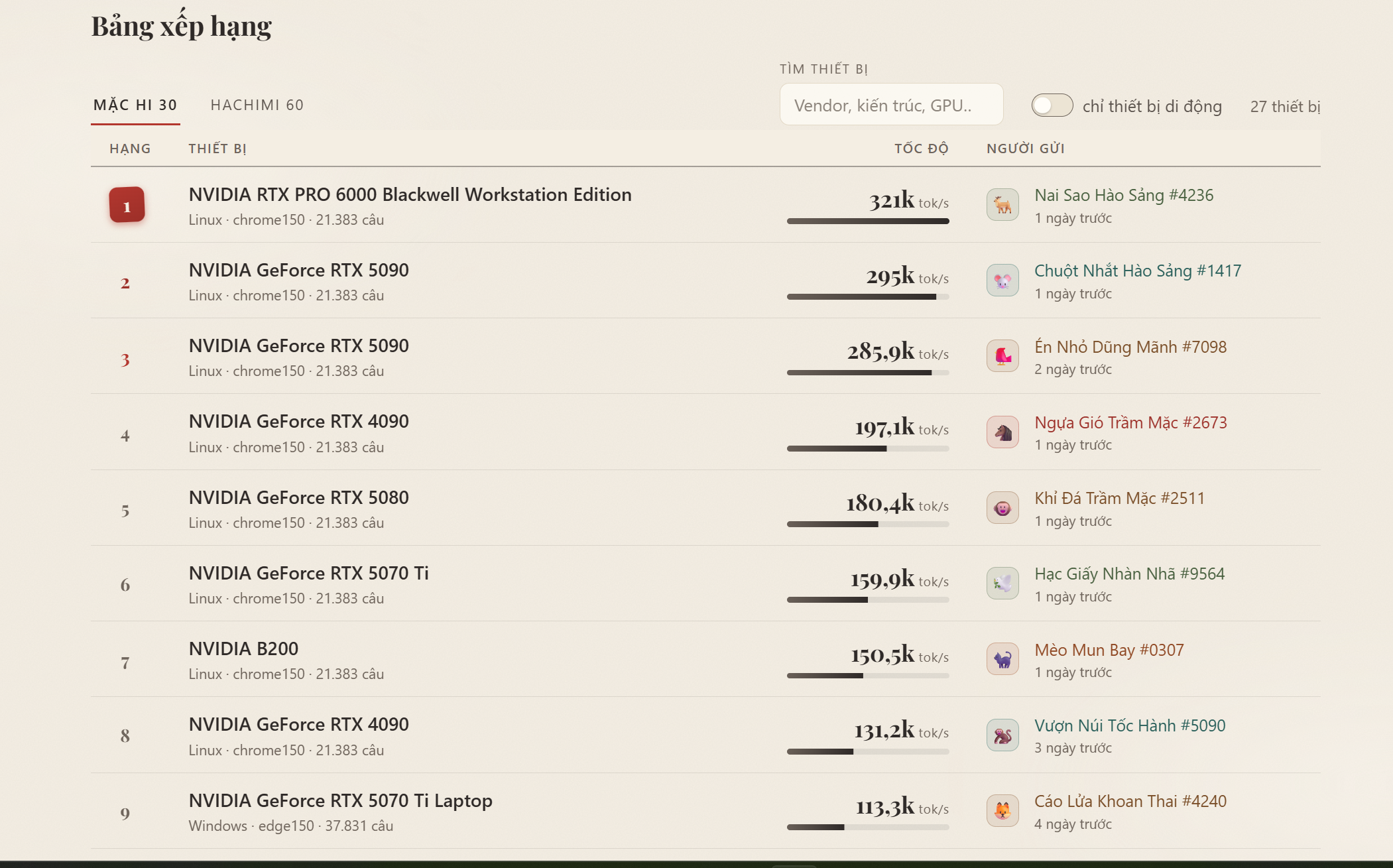Click the '27 thiết bị' count label

point(1285,107)
